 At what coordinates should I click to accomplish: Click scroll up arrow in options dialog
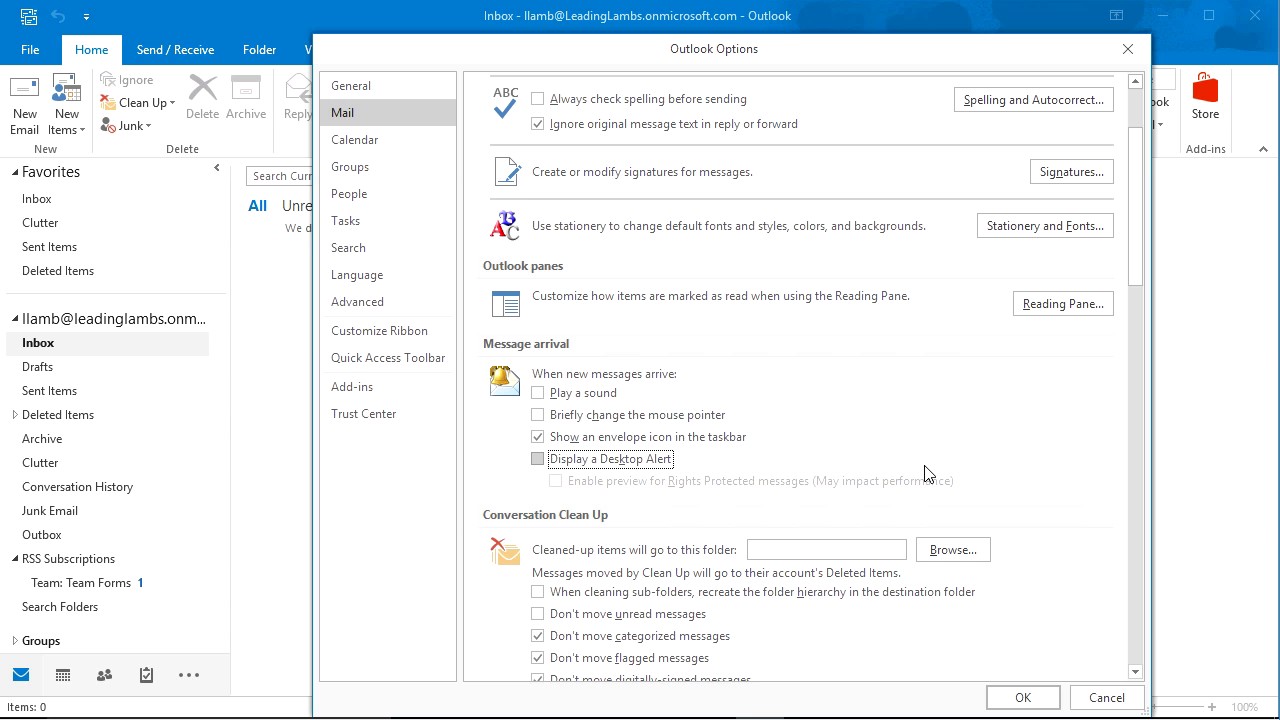(1135, 81)
